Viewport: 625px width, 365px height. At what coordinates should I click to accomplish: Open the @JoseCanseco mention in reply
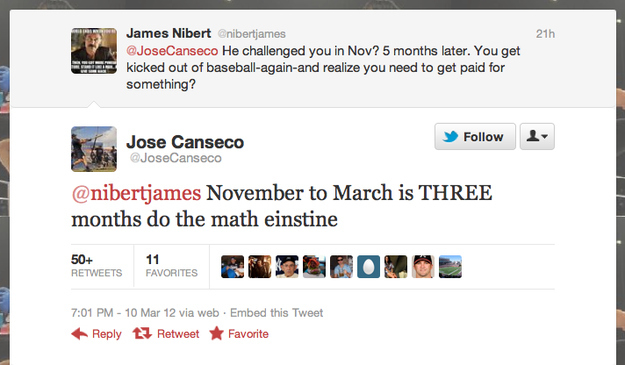click(172, 51)
